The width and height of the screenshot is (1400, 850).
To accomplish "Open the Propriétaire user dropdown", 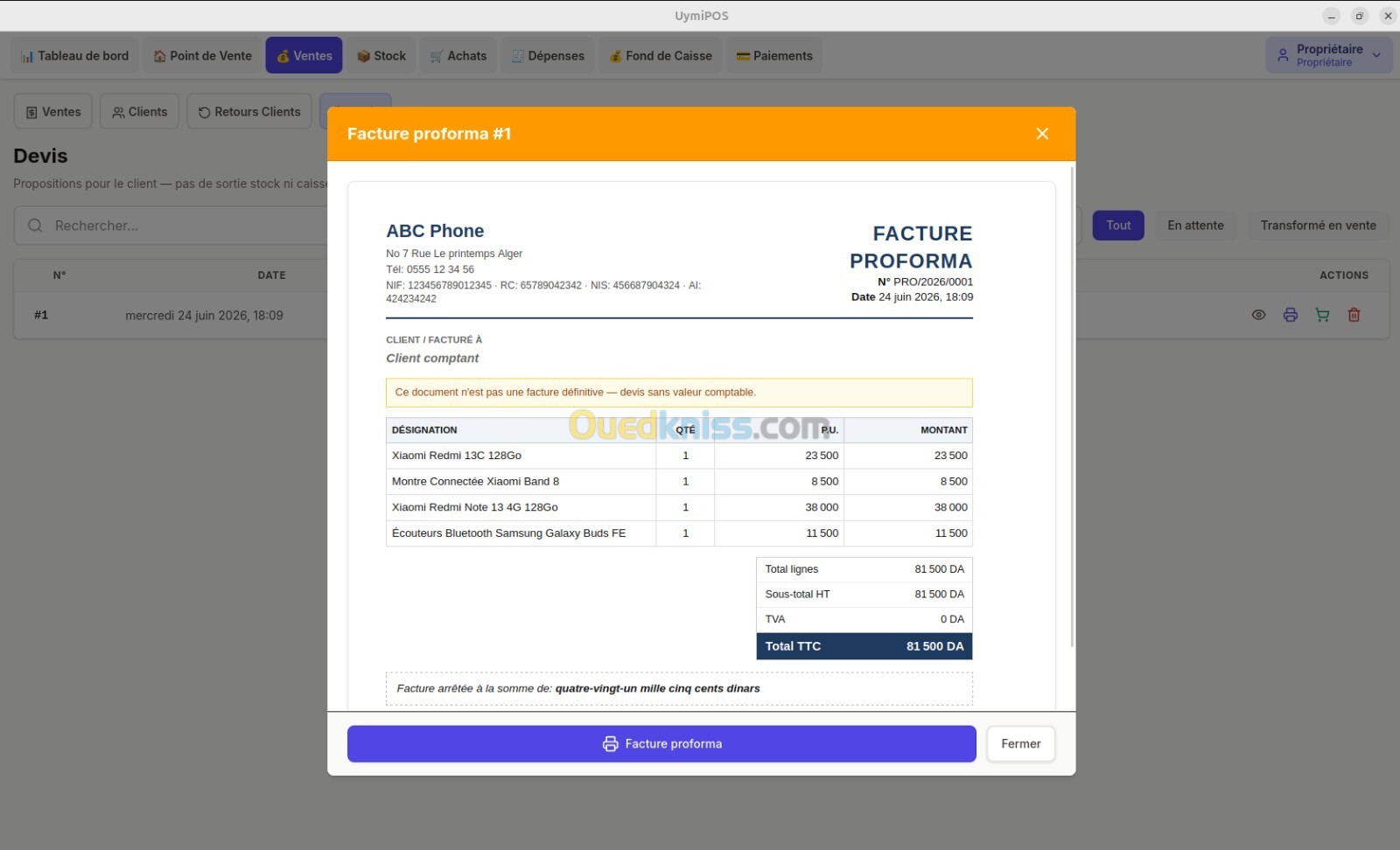I will point(1328,55).
